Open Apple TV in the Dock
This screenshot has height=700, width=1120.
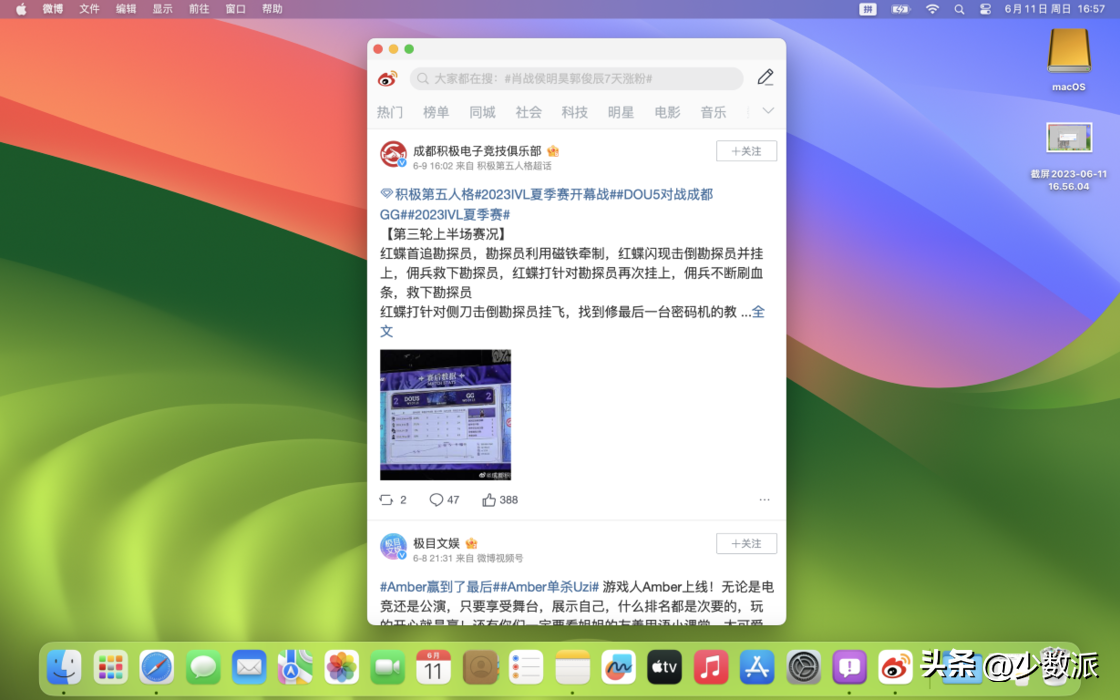click(x=664, y=667)
